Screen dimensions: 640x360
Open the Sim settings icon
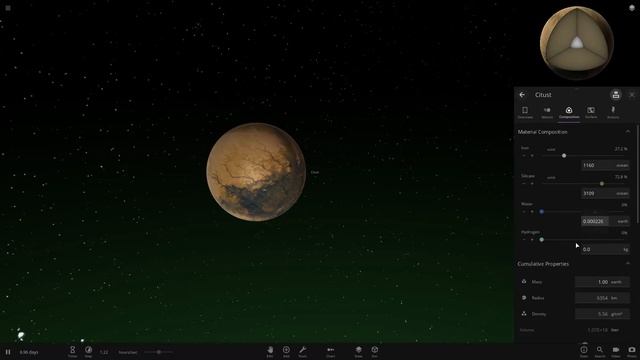click(x=374, y=351)
